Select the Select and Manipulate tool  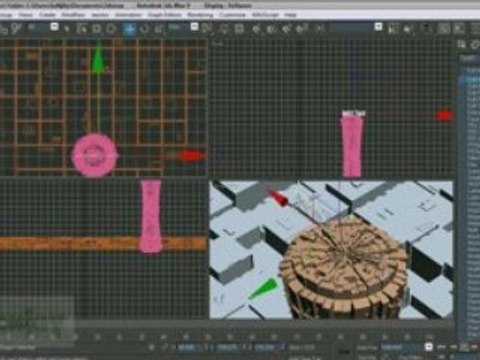coord(224,29)
